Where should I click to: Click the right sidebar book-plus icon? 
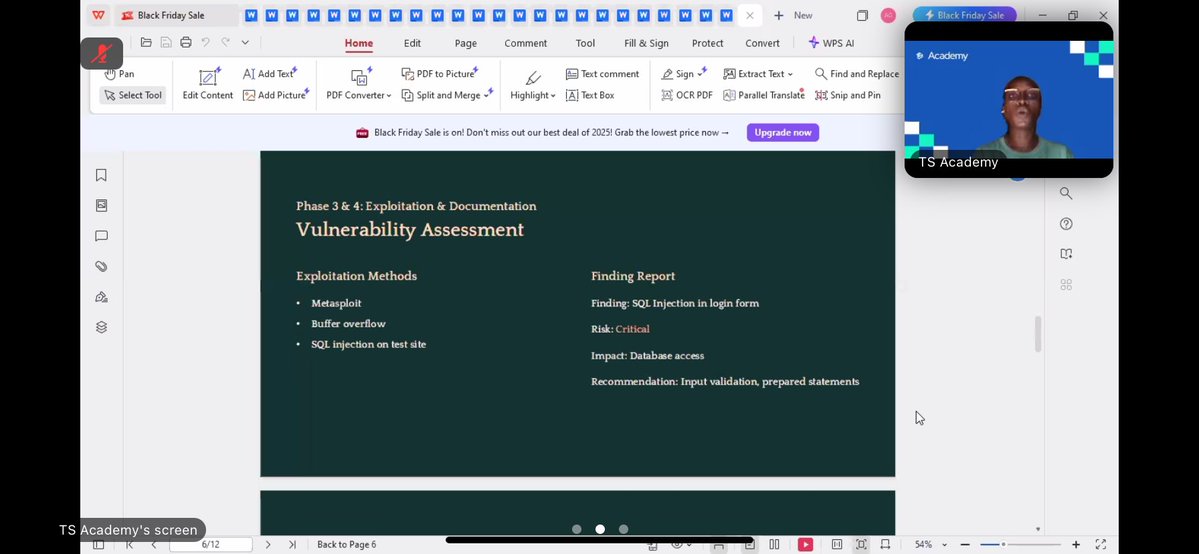pyautogui.click(x=1066, y=254)
